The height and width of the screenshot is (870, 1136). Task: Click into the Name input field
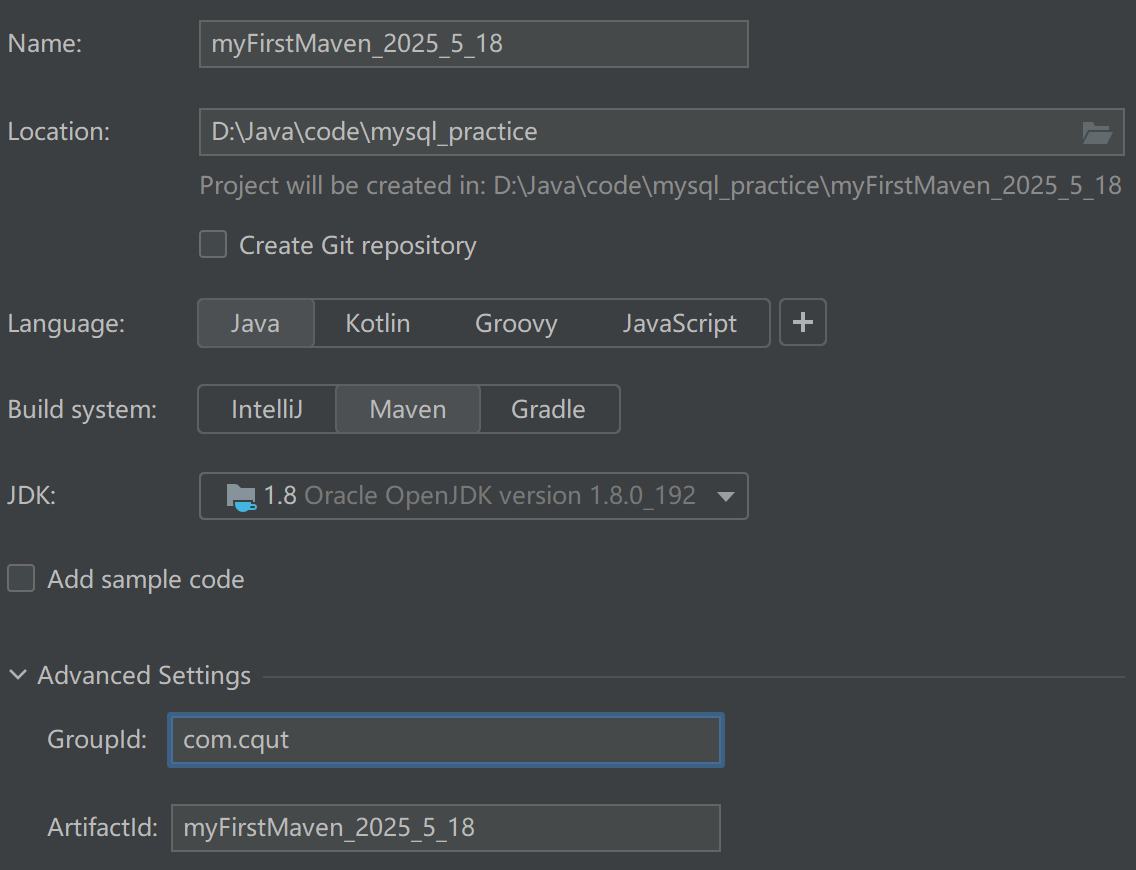(474, 44)
